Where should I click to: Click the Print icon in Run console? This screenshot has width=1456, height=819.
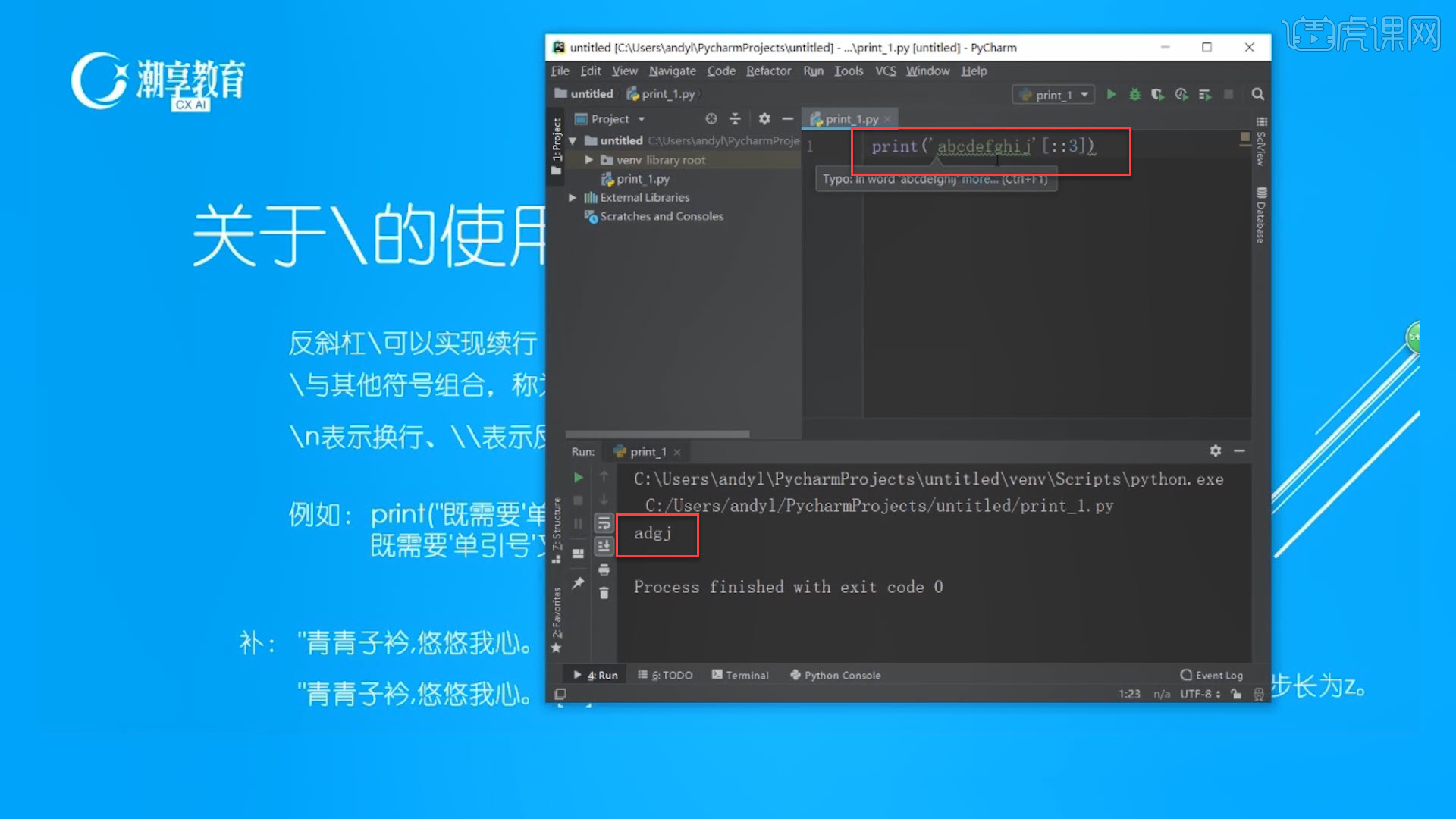(604, 570)
